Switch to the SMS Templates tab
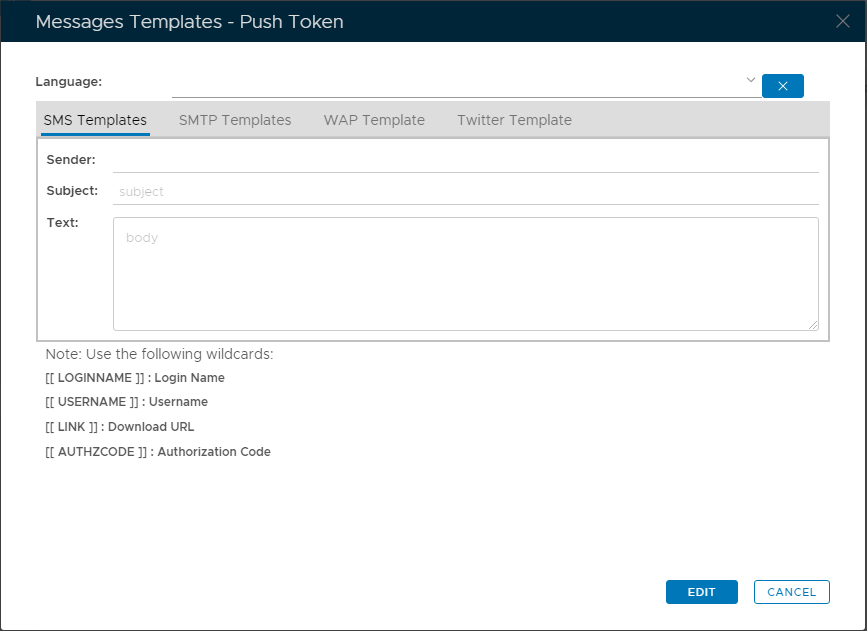This screenshot has width=867, height=631. pos(95,120)
